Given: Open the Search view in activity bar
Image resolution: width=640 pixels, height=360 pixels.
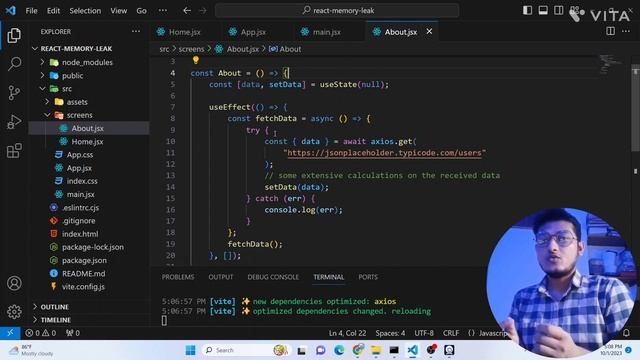Looking at the screenshot, I should coord(14,64).
